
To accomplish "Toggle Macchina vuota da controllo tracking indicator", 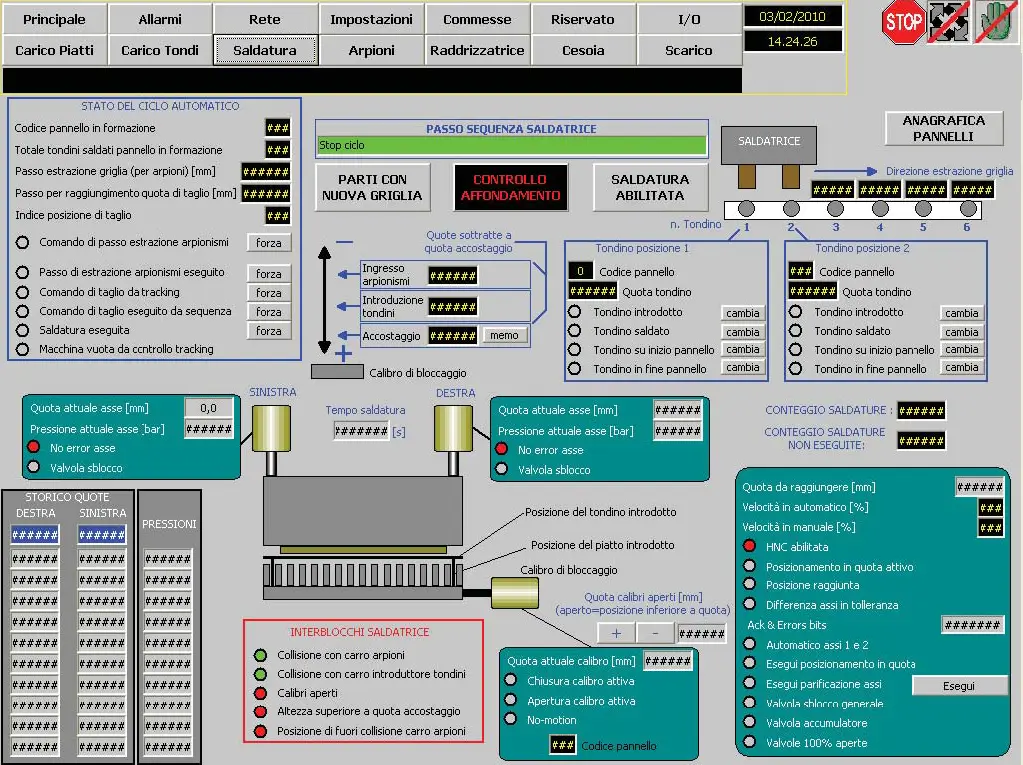I will (23, 349).
